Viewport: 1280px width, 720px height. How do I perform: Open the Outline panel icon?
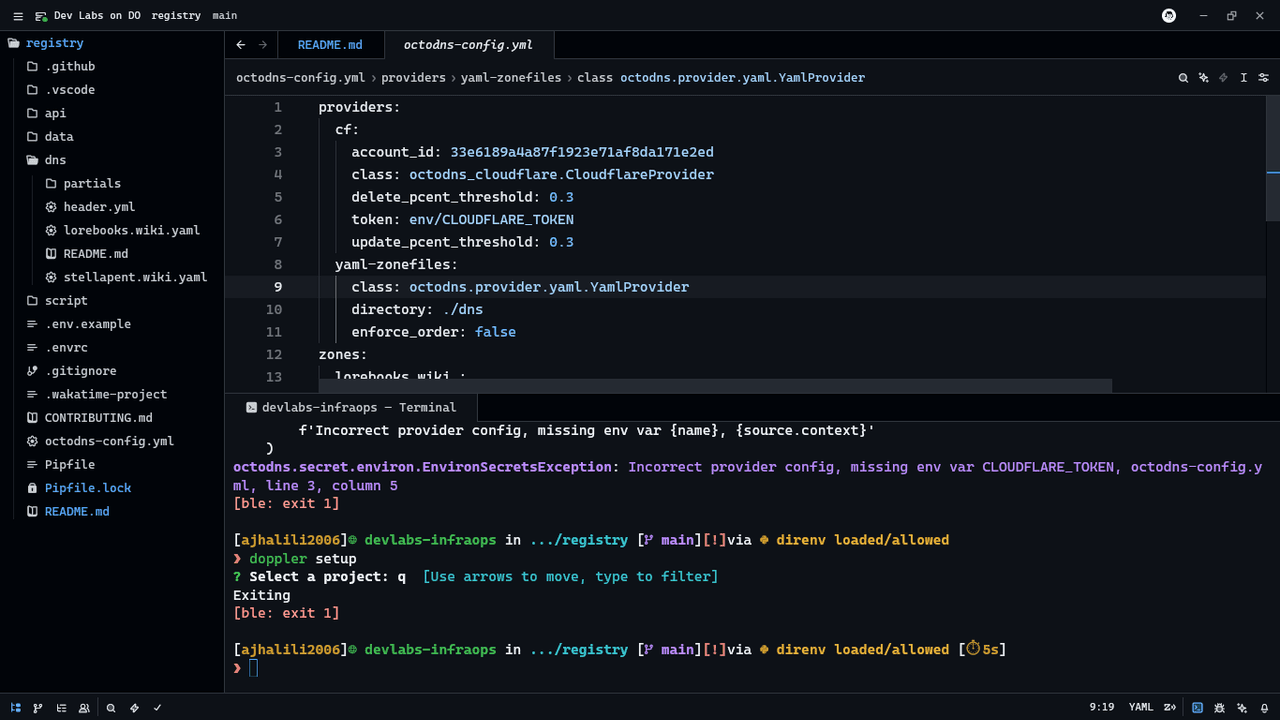61,708
